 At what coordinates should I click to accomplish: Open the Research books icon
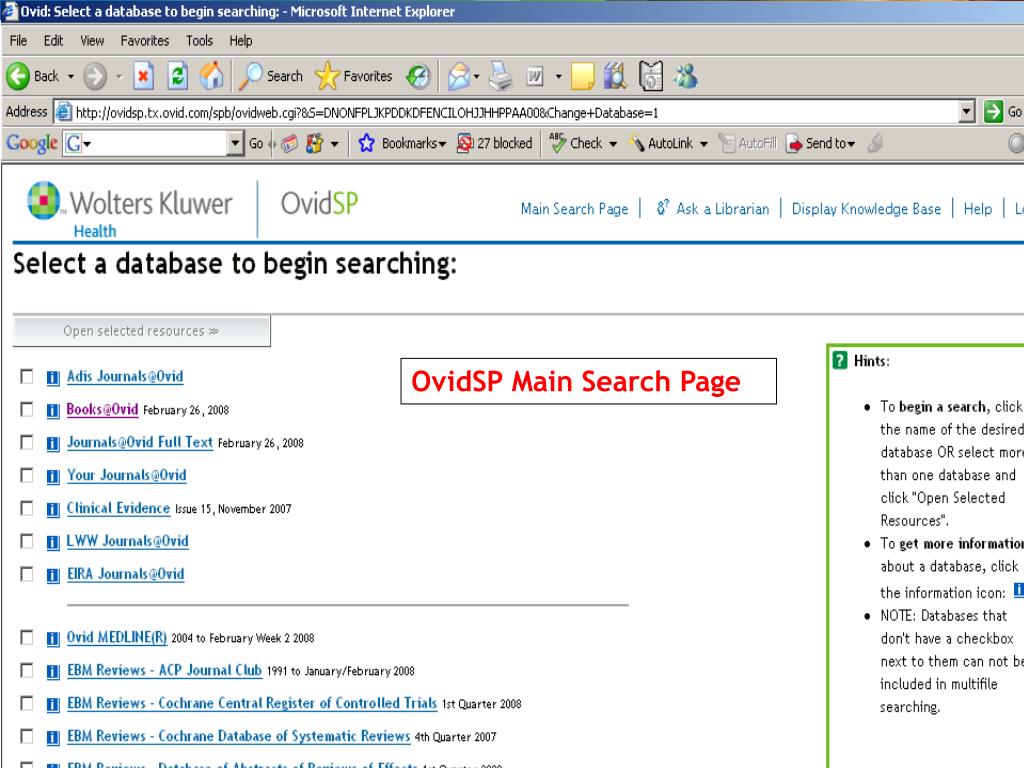pos(615,76)
